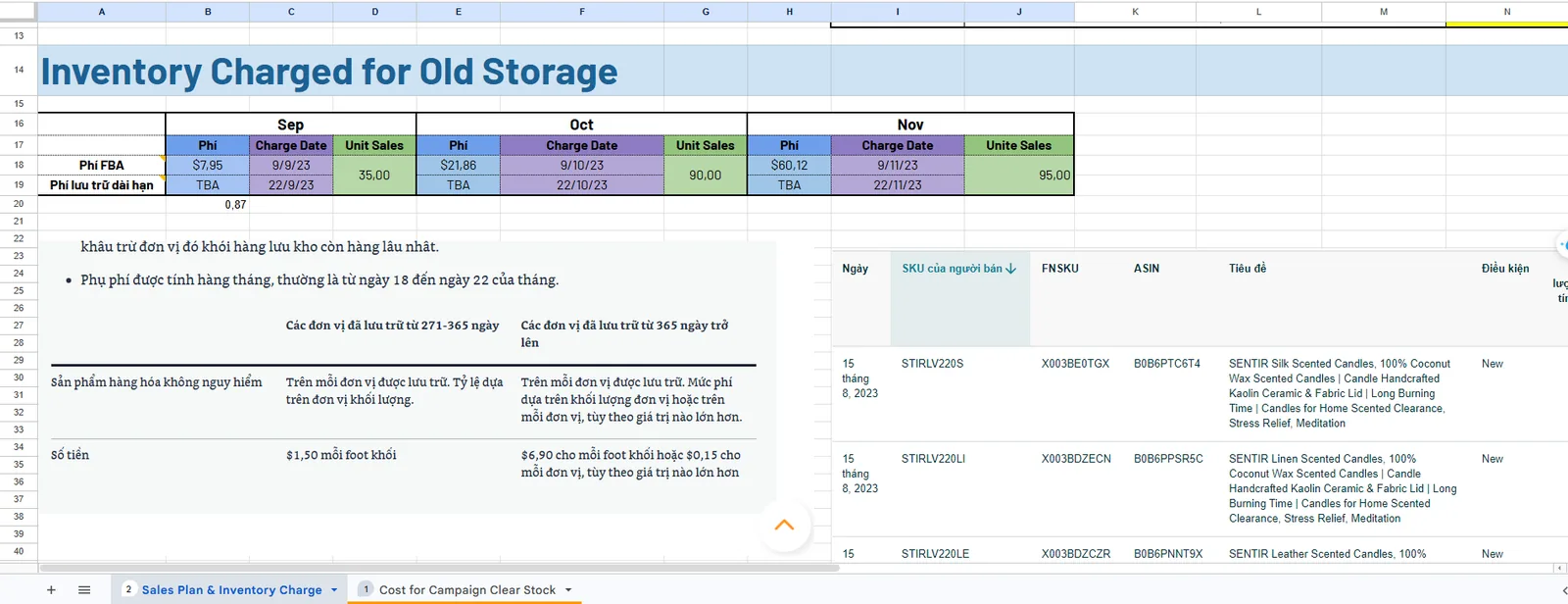Select the cell containing $60,12
Screen dimensions: 1568x604
click(x=789, y=166)
